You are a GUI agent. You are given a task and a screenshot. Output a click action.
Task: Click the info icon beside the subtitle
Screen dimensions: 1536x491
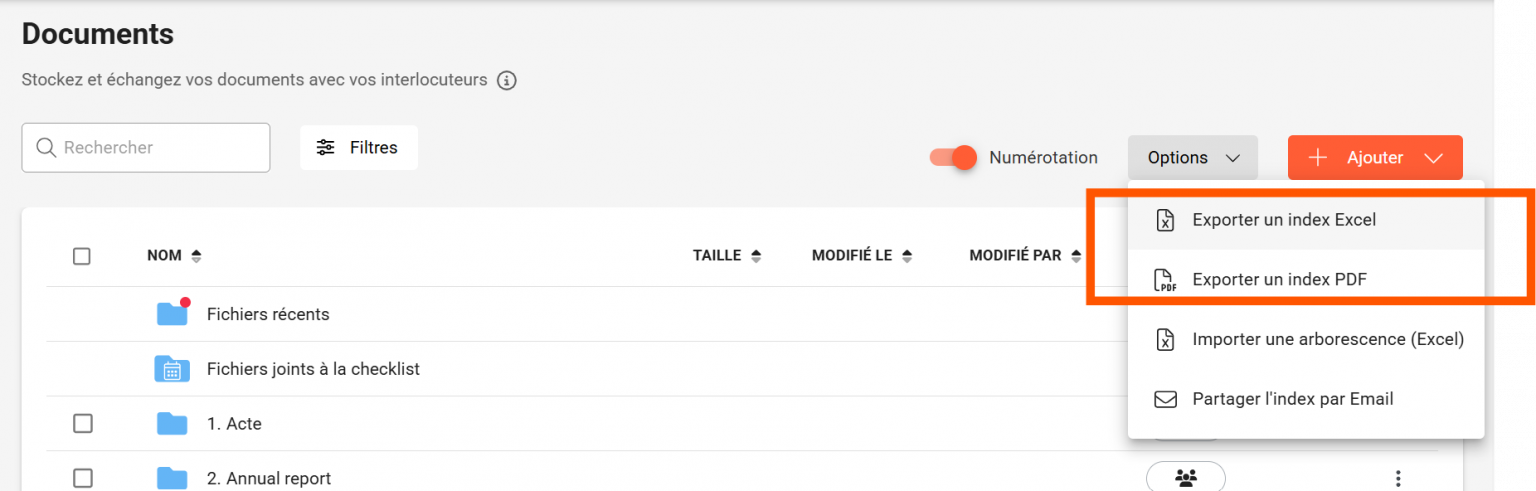pyautogui.click(x=507, y=80)
